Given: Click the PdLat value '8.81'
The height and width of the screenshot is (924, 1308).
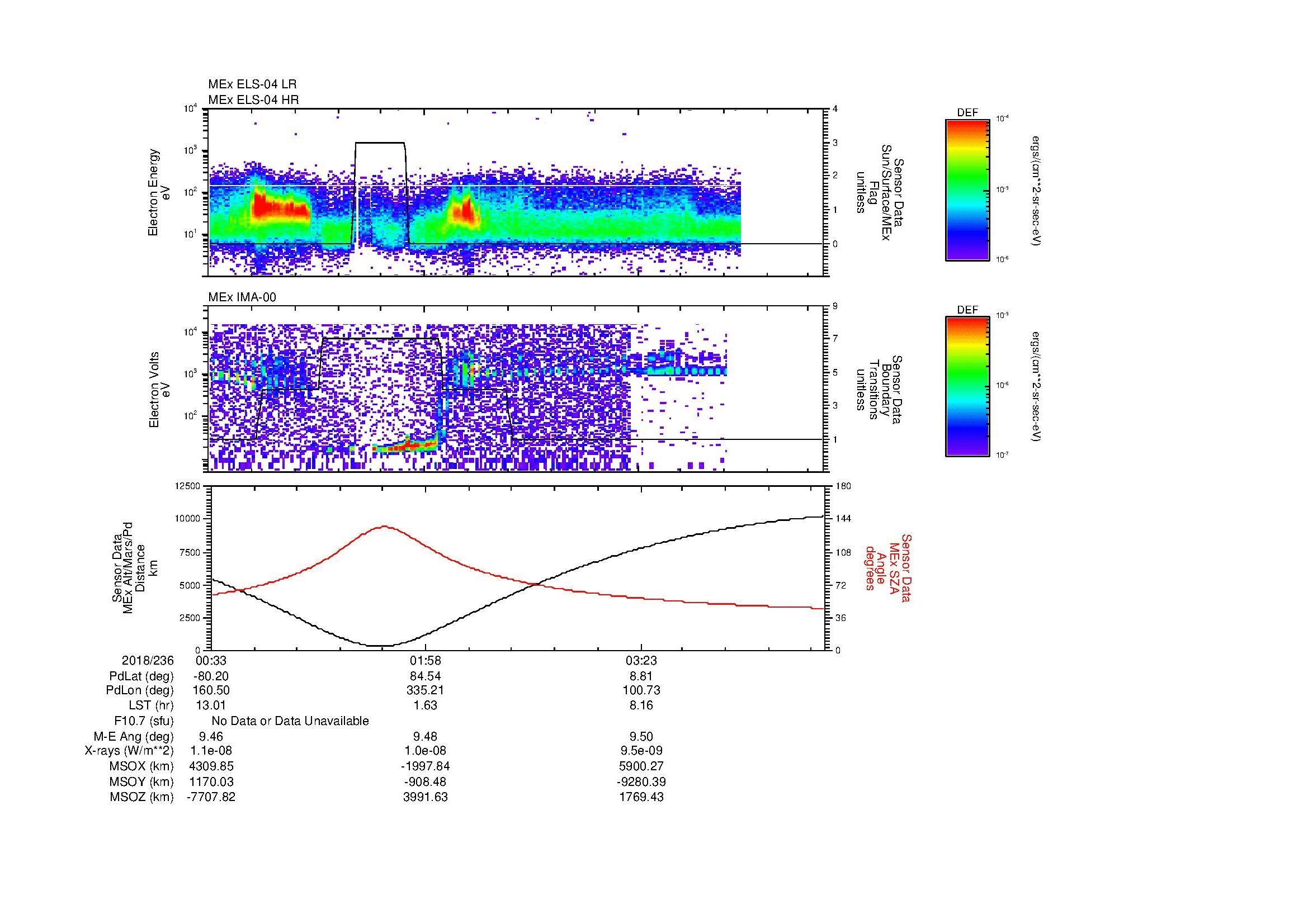Looking at the screenshot, I should point(641,676).
